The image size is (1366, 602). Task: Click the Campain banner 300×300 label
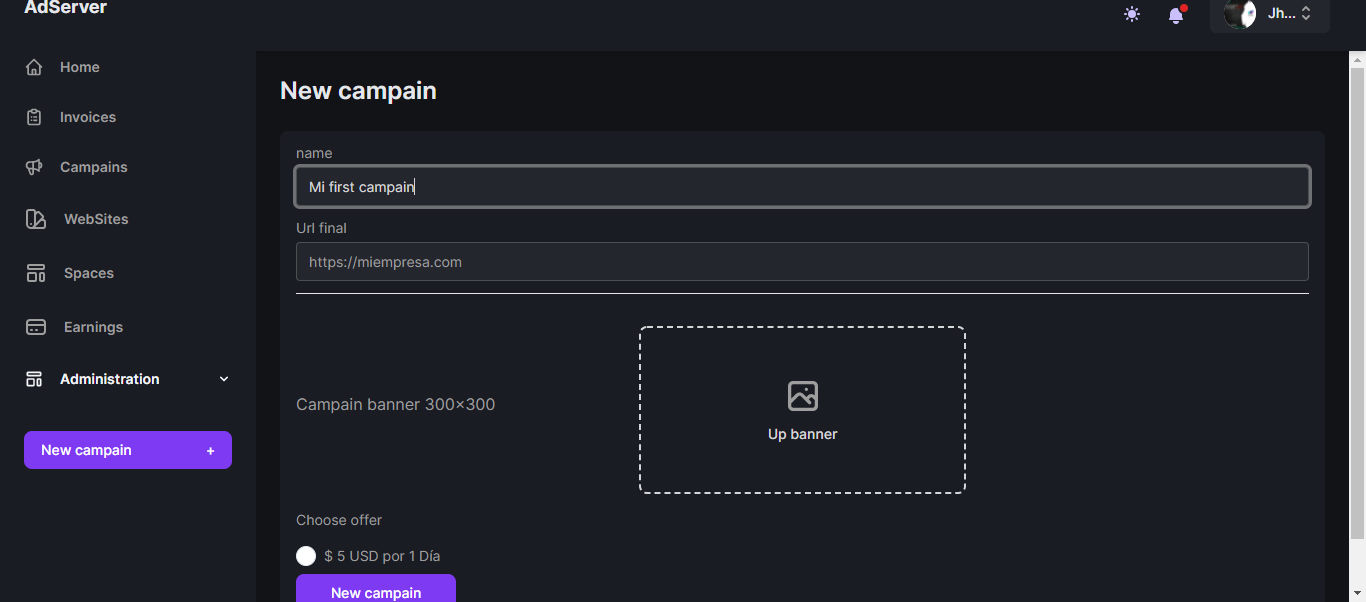coord(396,405)
